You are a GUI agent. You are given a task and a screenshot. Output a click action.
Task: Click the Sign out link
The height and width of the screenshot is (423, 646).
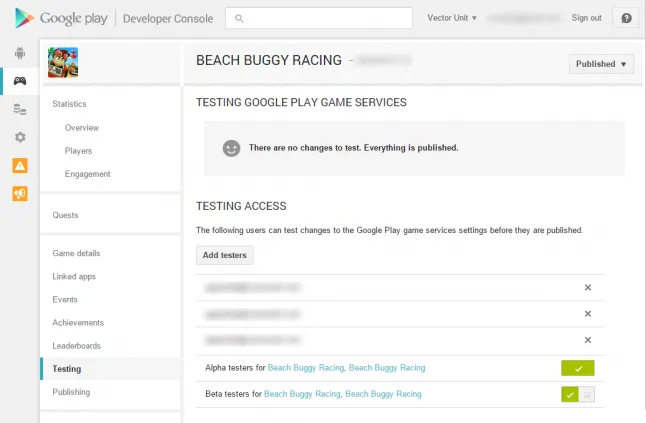click(586, 18)
